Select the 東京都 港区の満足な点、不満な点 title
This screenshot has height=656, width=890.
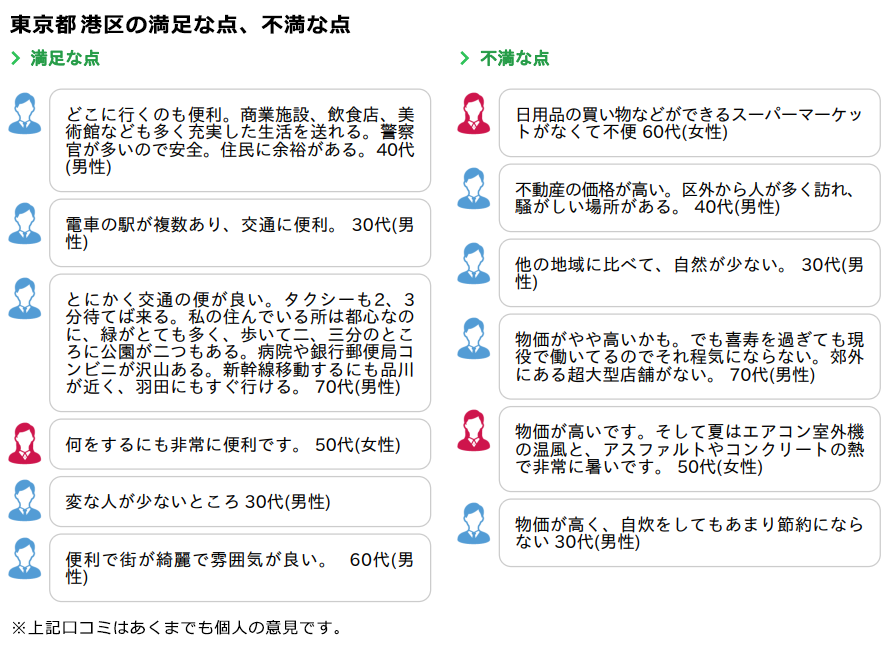point(180,24)
